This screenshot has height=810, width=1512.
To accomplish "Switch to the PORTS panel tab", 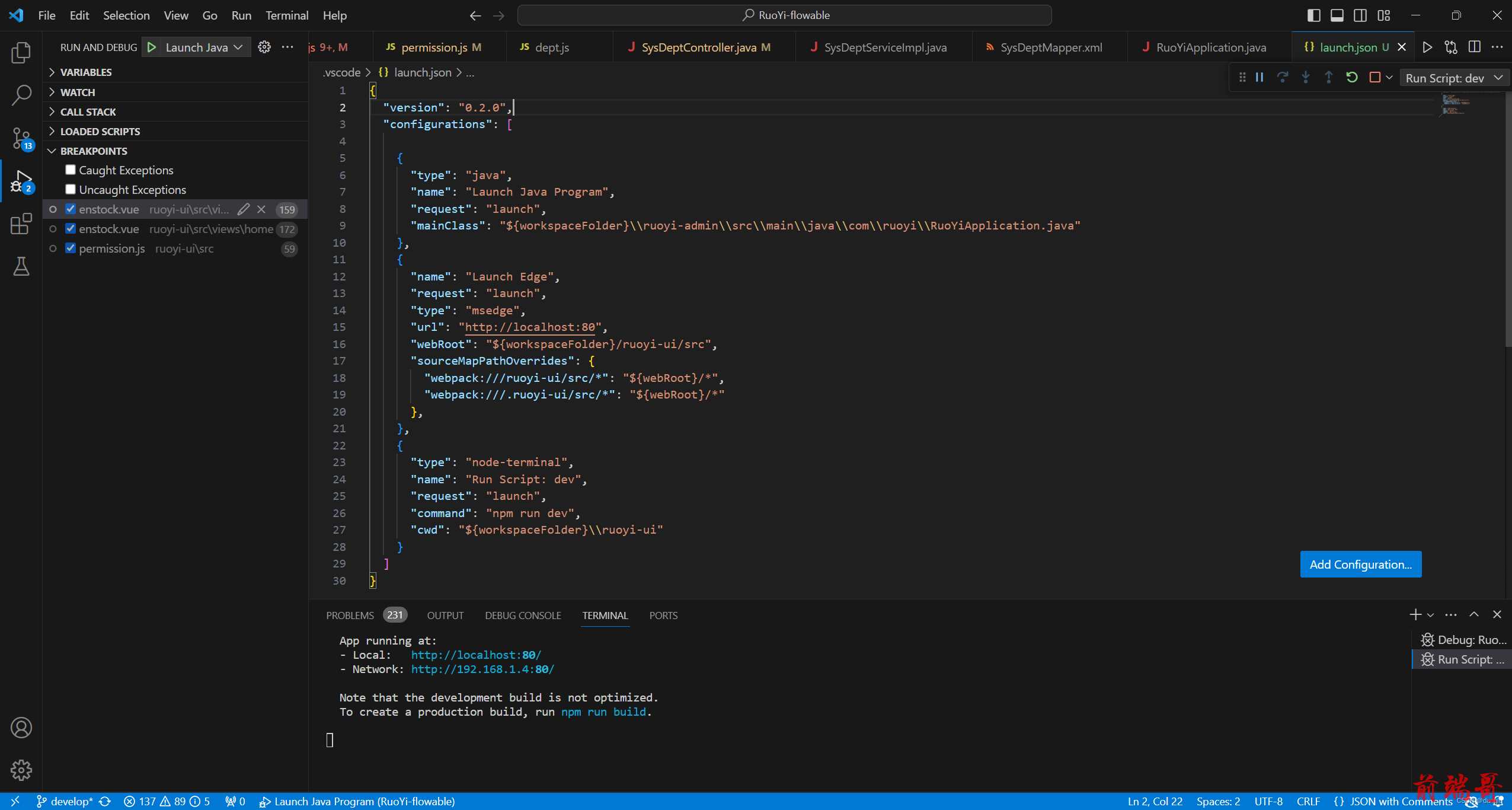I will click(663, 616).
